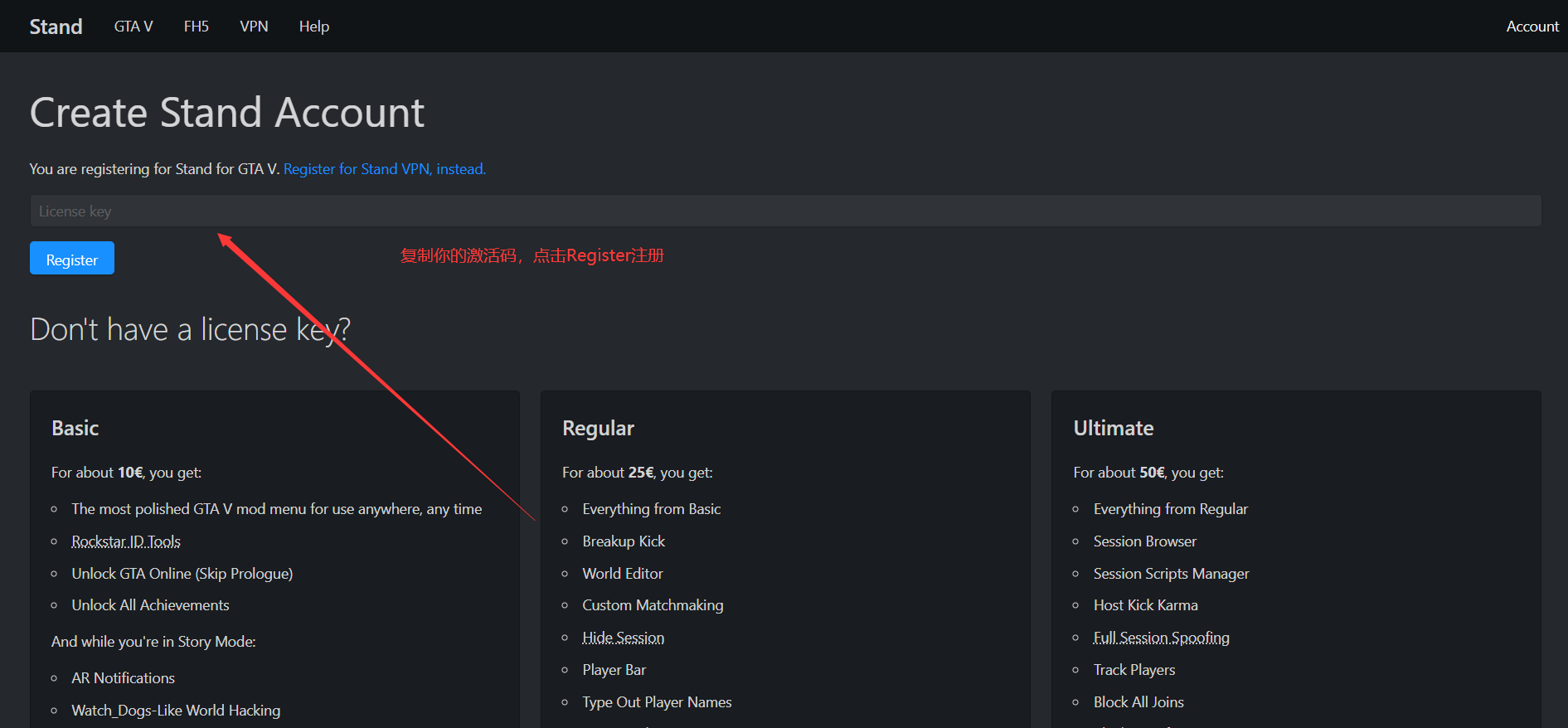Click the underlined 'Rockstar ID Tools' item
The height and width of the screenshot is (728, 1568).
pos(126,541)
